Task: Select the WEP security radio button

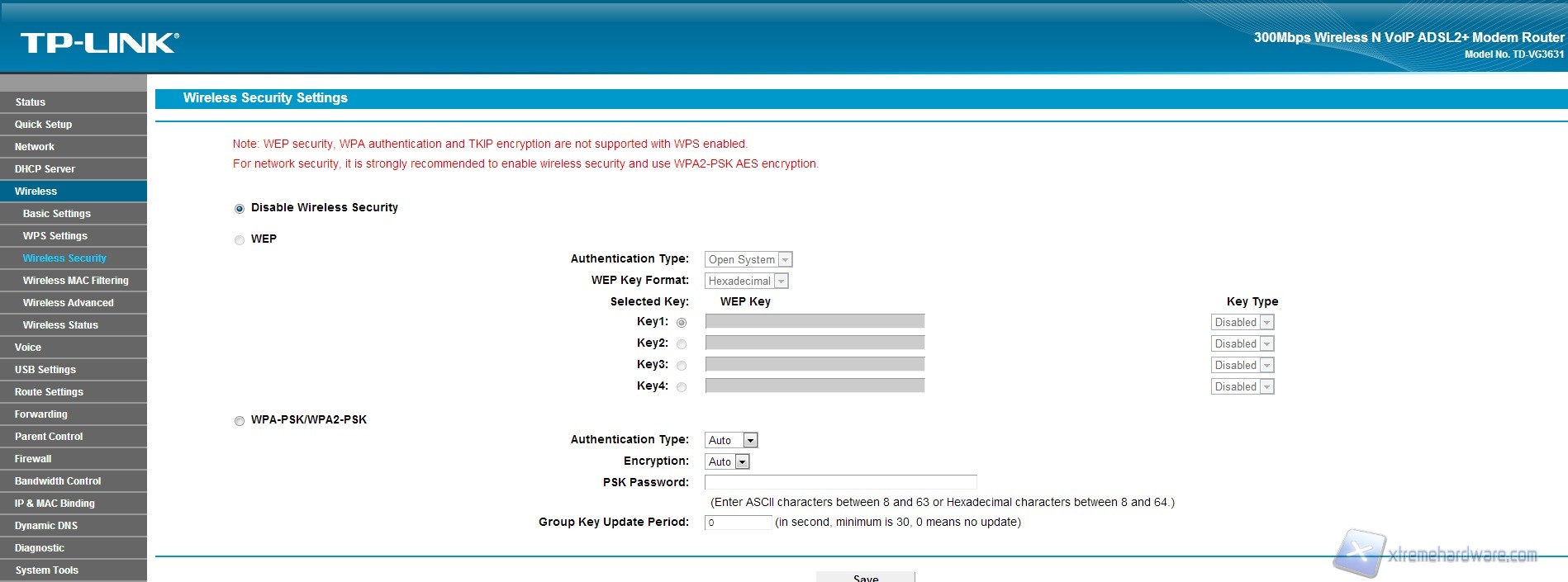Action: pyautogui.click(x=240, y=240)
